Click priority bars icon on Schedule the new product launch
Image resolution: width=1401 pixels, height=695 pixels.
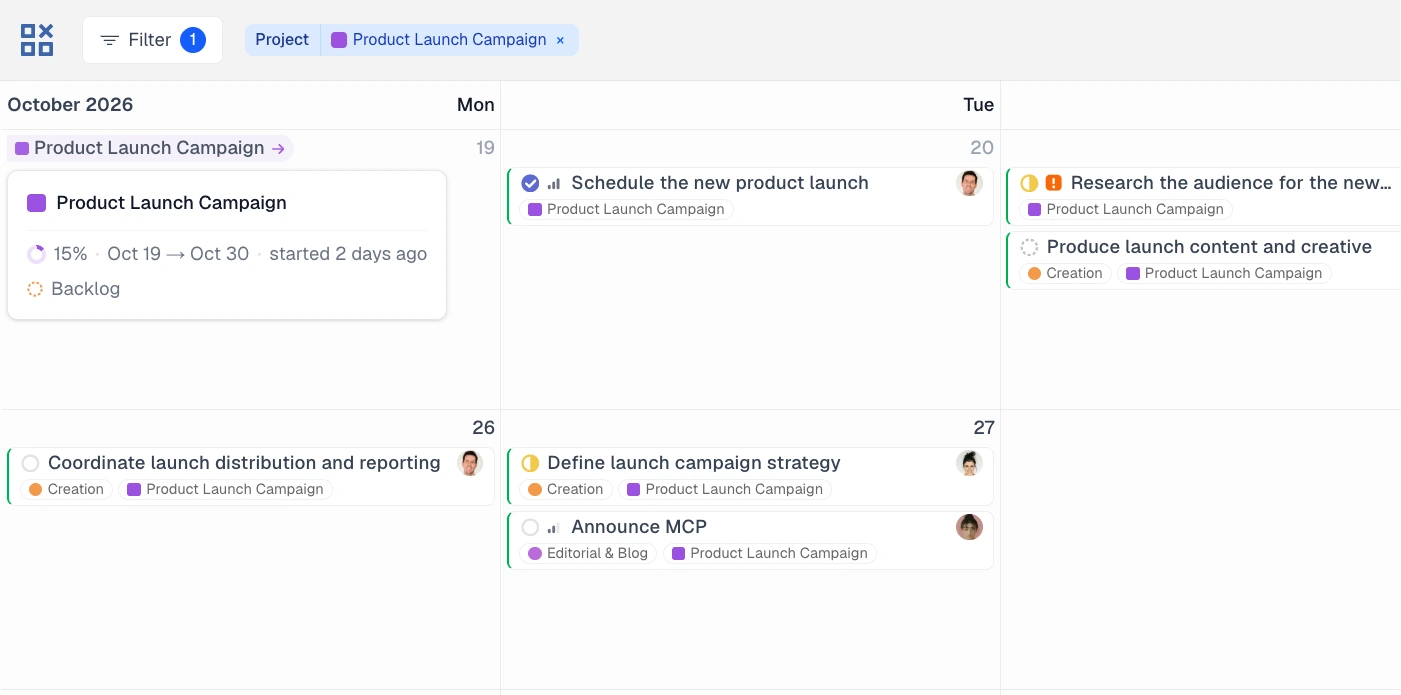point(554,184)
